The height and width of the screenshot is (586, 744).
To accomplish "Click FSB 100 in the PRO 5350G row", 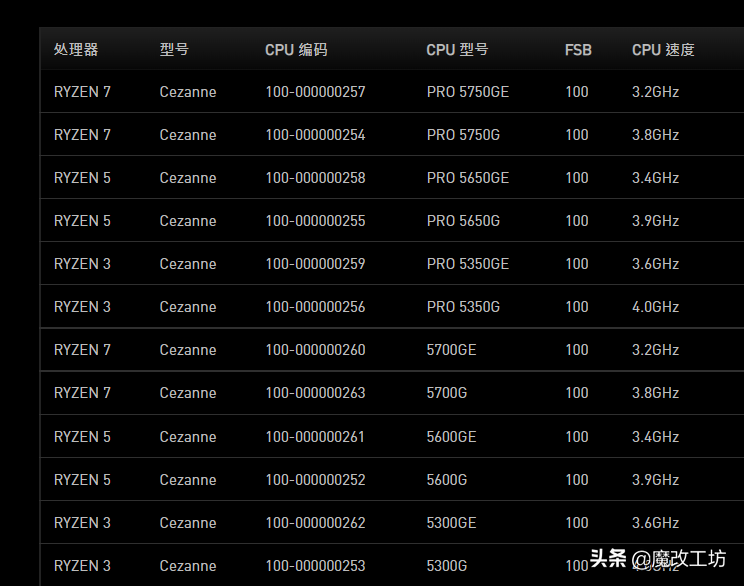I will [x=577, y=307].
